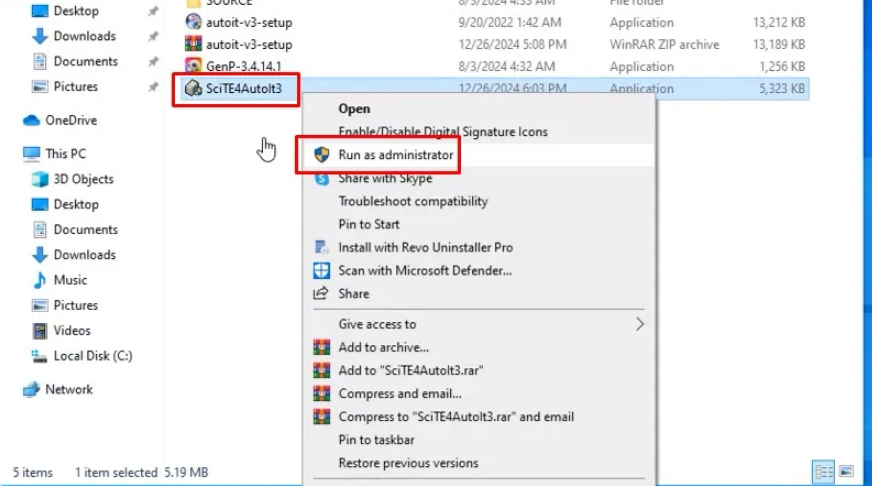The height and width of the screenshot is (486, 872).
Task: Choose Troubleshoot compatibility from the context menu
Action: pos(413,201)
